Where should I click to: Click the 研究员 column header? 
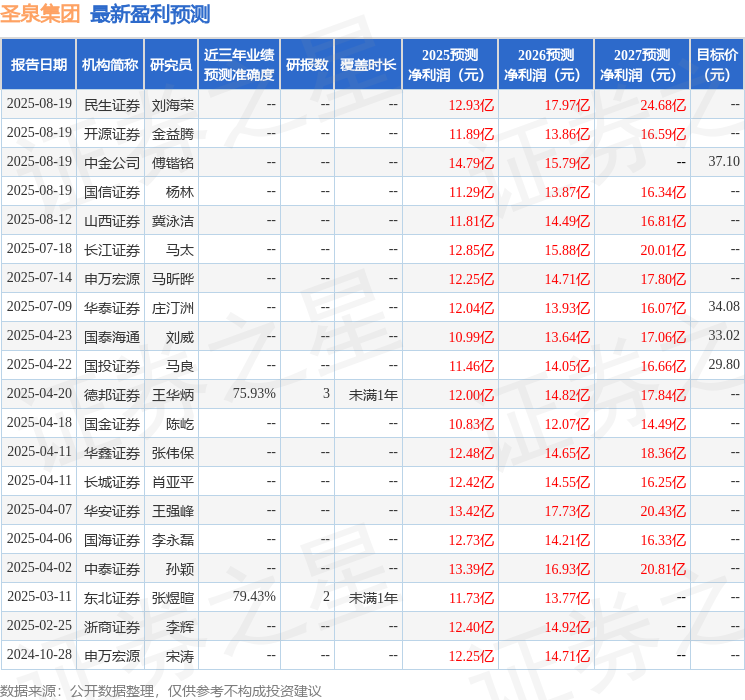pos(171,65)
